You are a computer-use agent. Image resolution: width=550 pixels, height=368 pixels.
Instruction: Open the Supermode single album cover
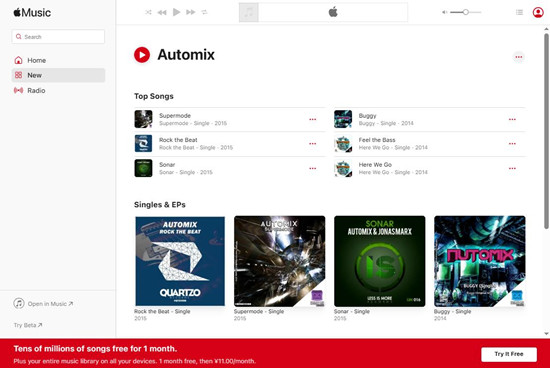(280, 261)
